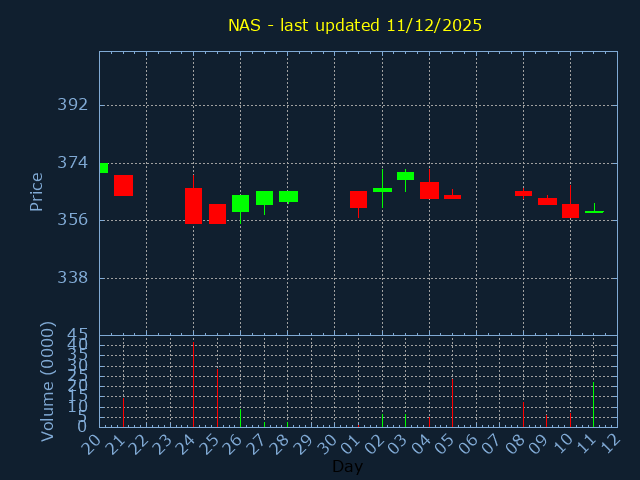640x480 pixels.
Task: Select the green candlestick for day 28
Action: click(x=289, y=196)
